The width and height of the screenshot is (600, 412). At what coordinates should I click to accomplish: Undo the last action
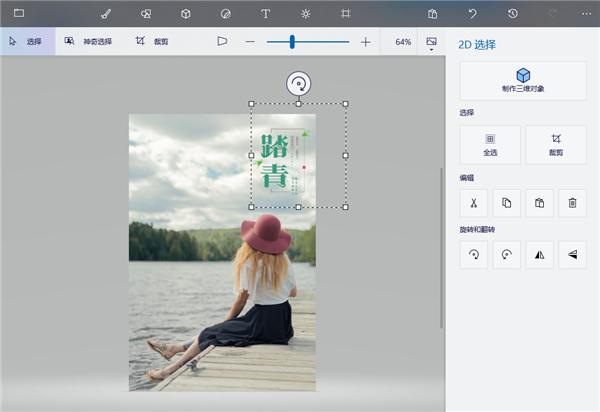coord(473,14)
